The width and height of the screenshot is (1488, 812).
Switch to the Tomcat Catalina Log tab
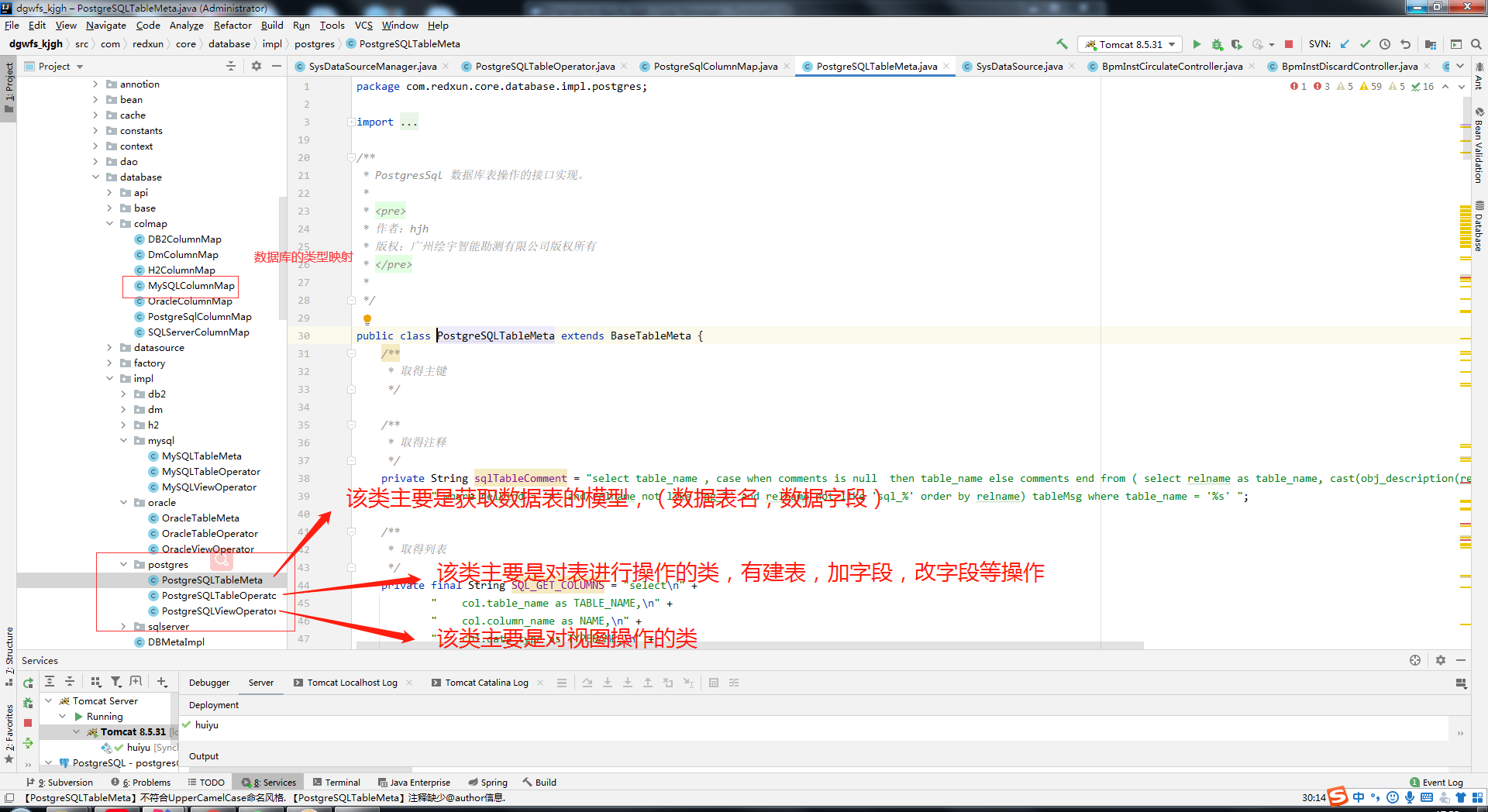pos(486,683)
